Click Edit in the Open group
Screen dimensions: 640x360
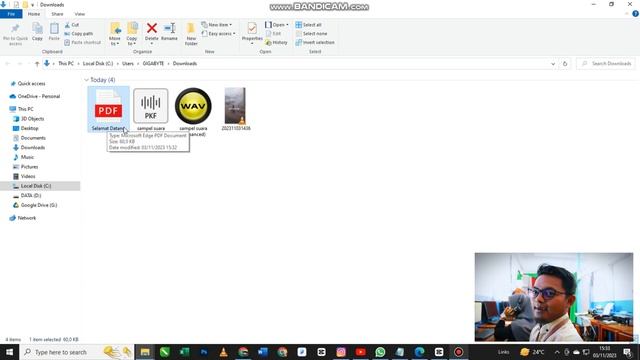(x=273, y=33)
